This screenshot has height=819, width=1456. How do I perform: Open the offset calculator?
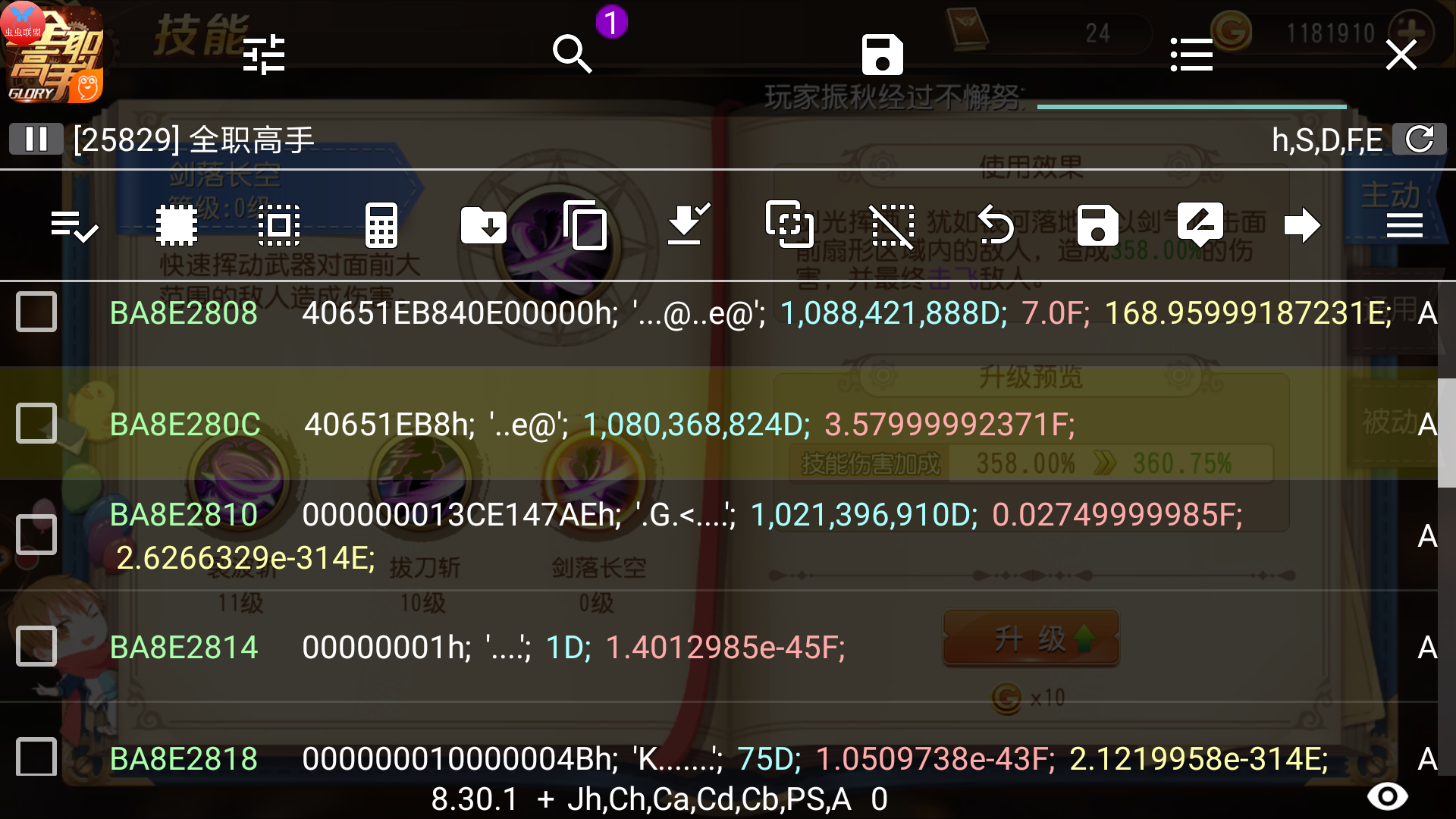pos(381,225)
